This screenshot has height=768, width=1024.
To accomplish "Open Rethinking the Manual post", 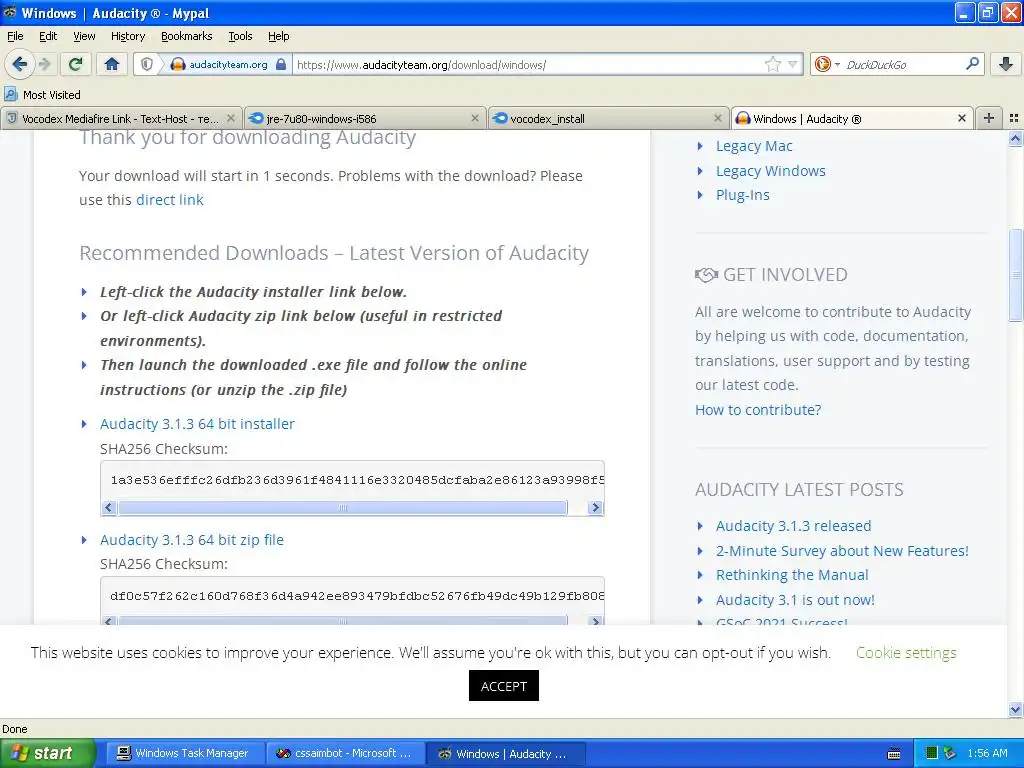I will pos(792,575).
